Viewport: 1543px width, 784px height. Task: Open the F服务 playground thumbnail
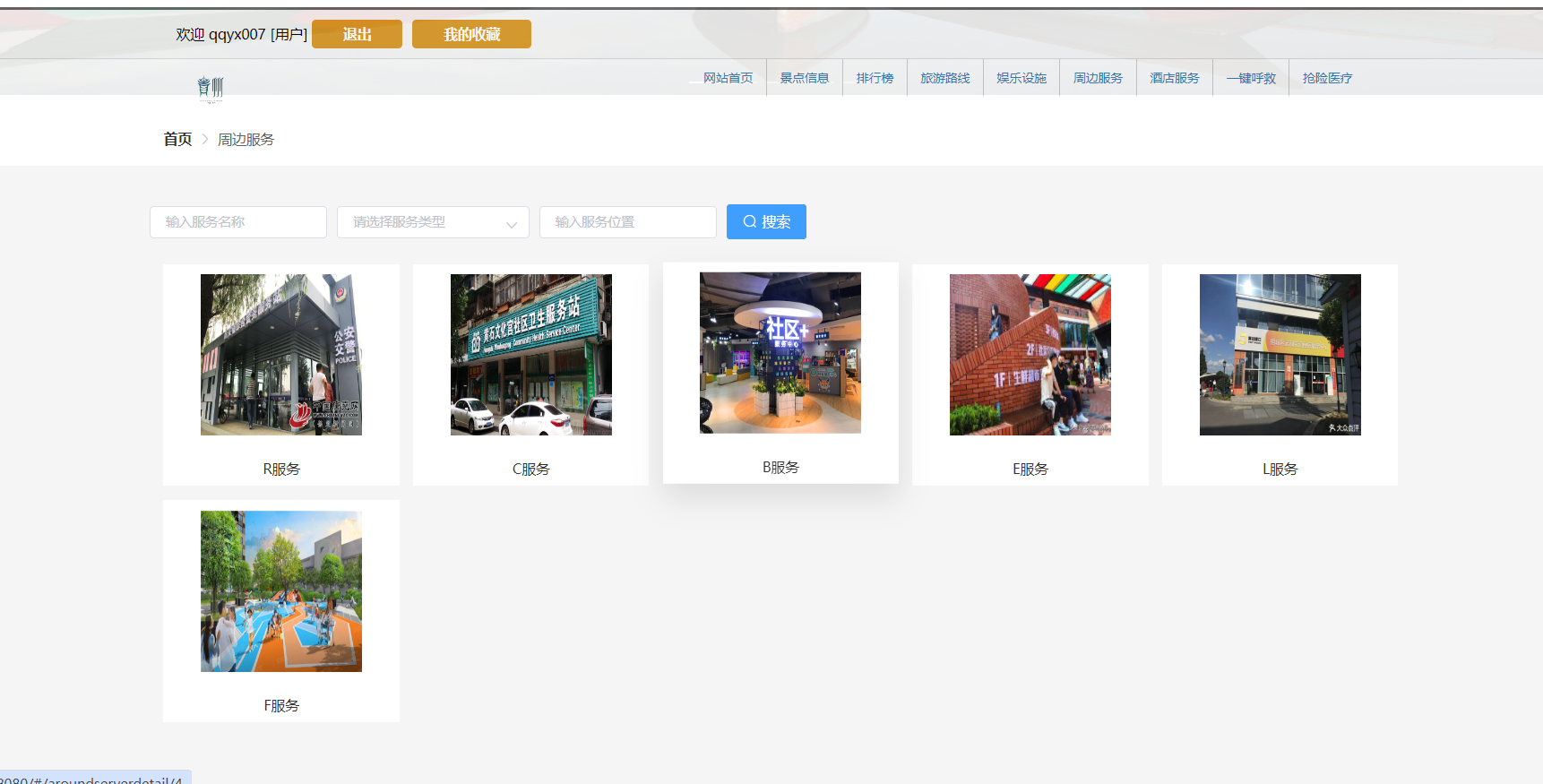click(x=281, y=591)
